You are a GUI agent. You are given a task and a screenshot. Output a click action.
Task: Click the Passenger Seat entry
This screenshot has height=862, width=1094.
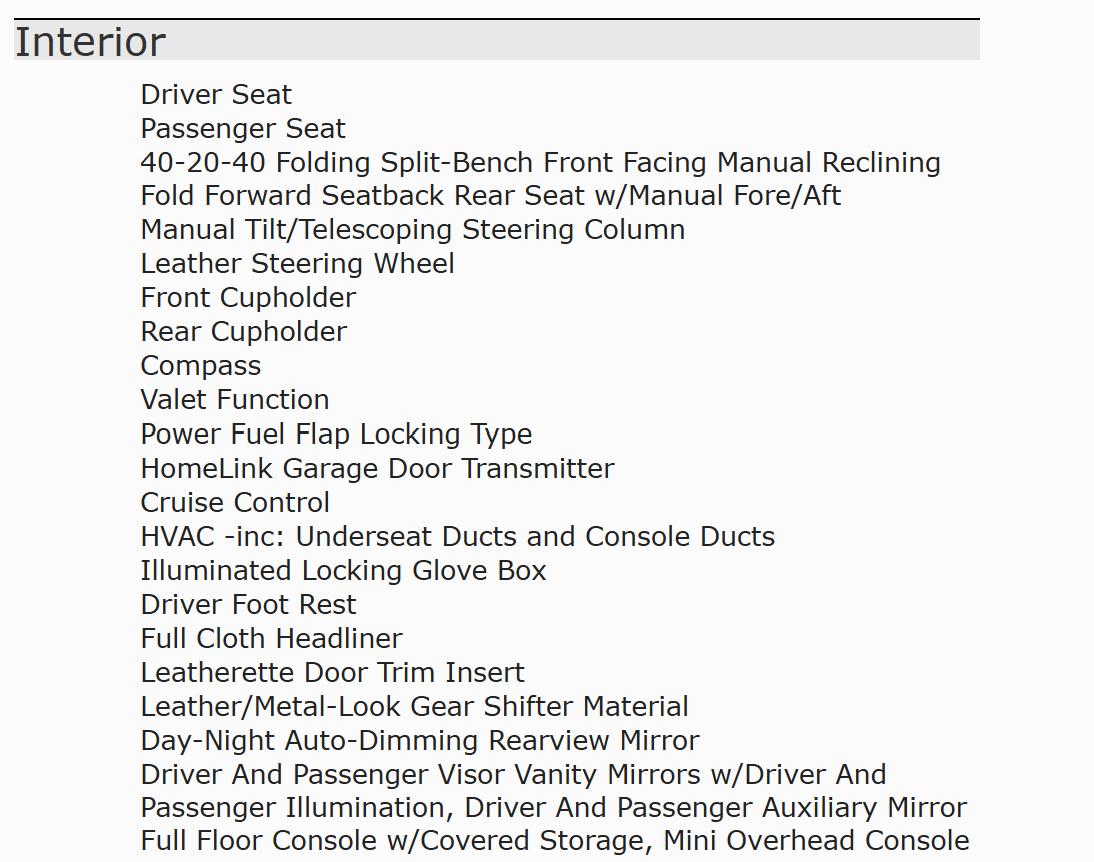243,128
